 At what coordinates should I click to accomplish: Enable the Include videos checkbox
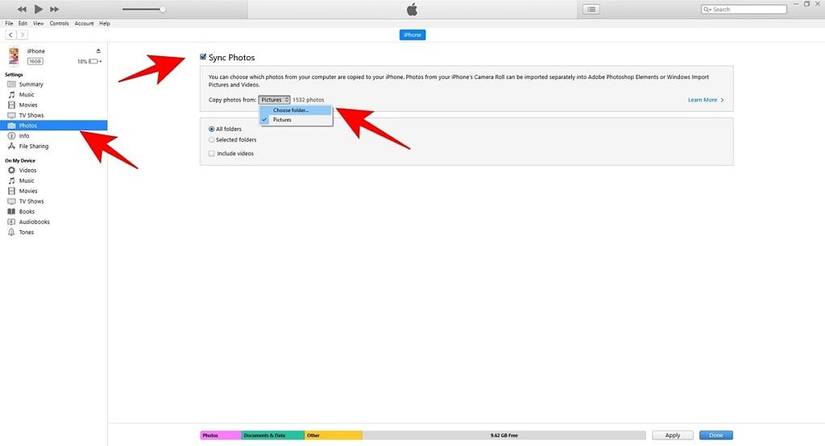tap(212, 154)
